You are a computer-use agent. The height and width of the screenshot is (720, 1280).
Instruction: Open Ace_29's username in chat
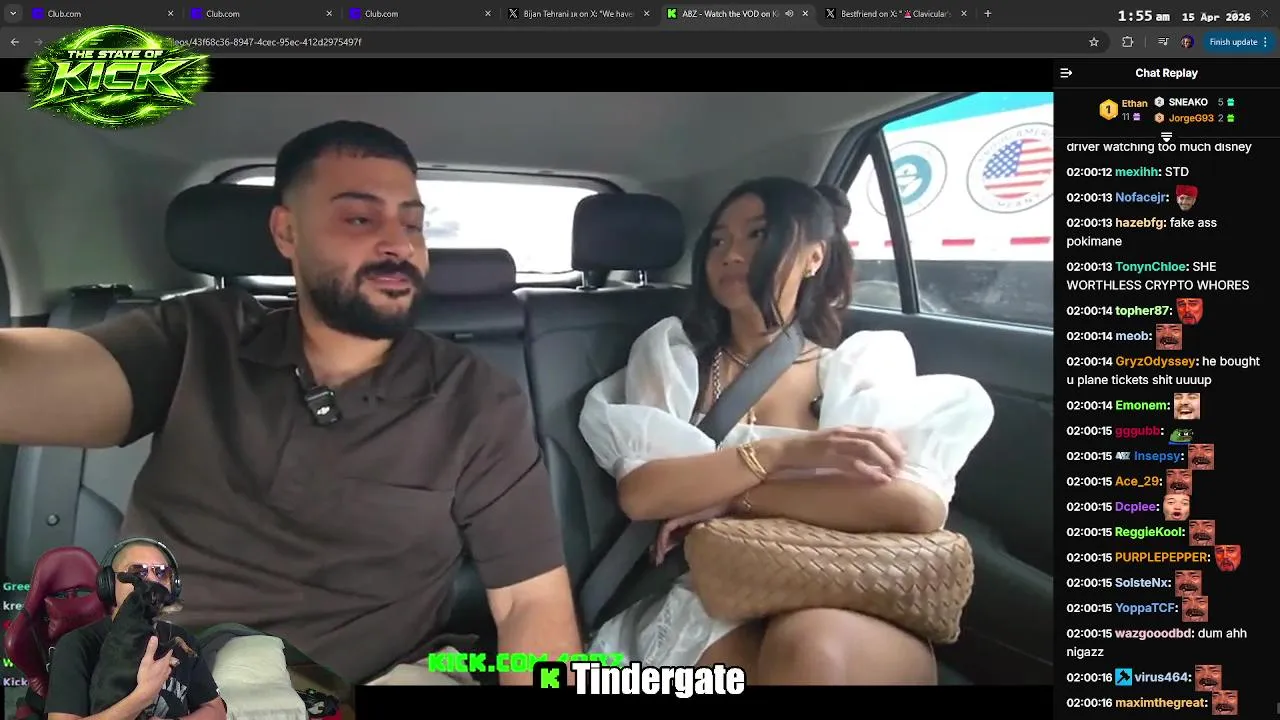(x=1137, y=481)
